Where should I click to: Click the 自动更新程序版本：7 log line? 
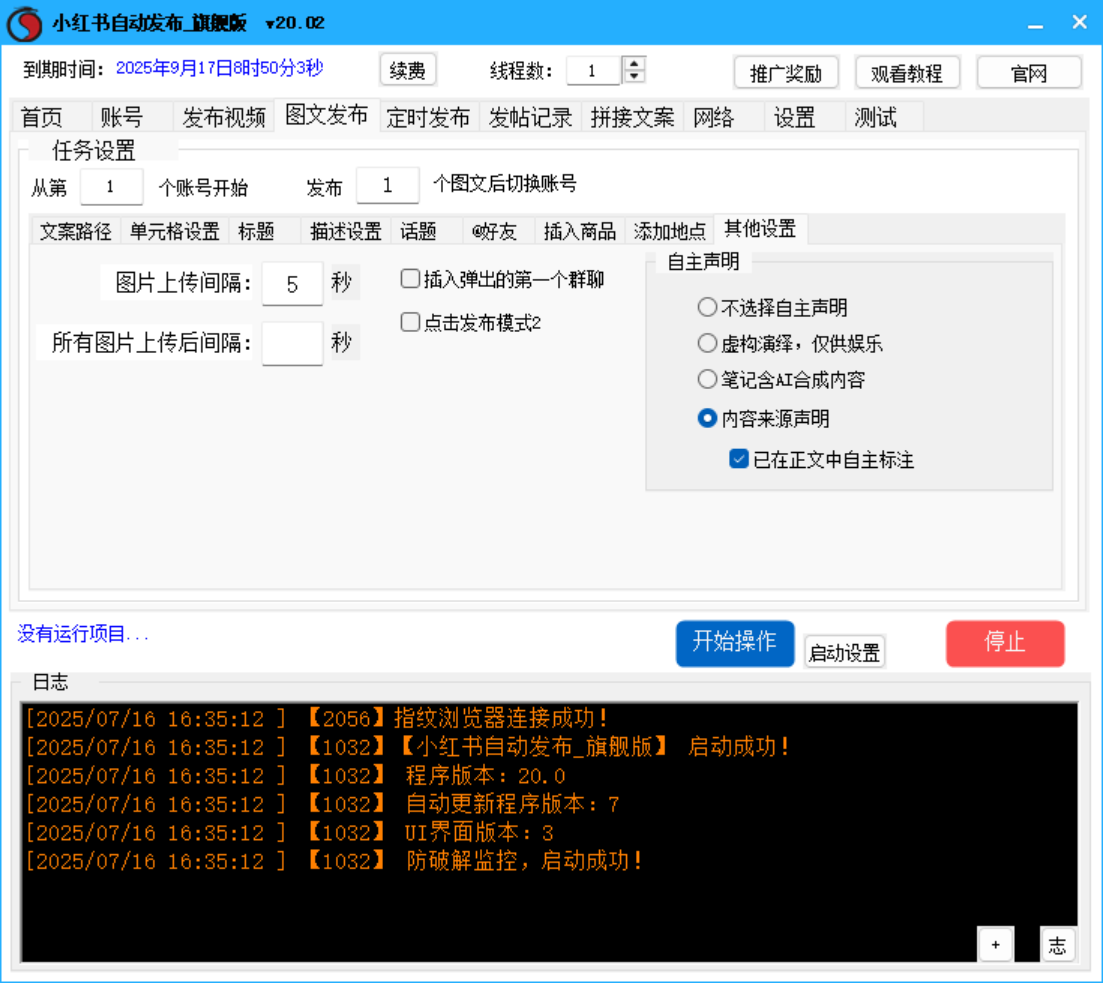[322, 804]
